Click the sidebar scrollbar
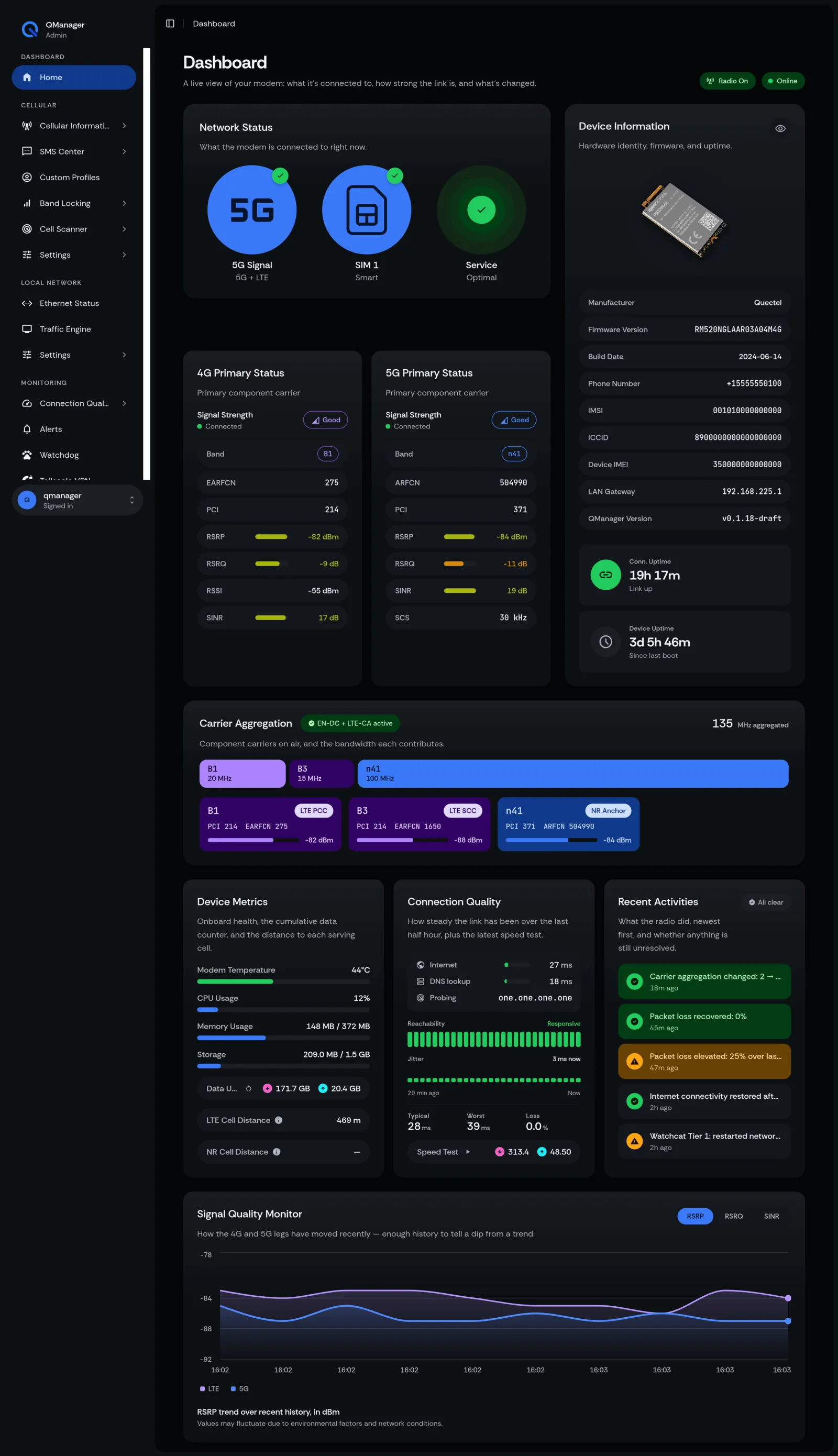Screen dimensions: 838x1456 [x=147, y=263]
